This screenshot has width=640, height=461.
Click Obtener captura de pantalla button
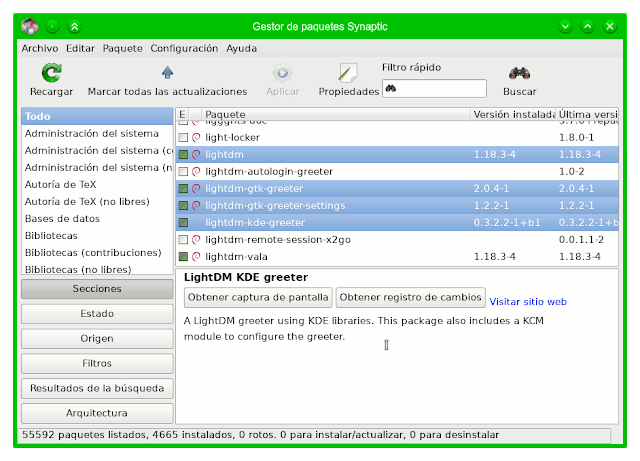pyautogui.click(x=258, y=297)
